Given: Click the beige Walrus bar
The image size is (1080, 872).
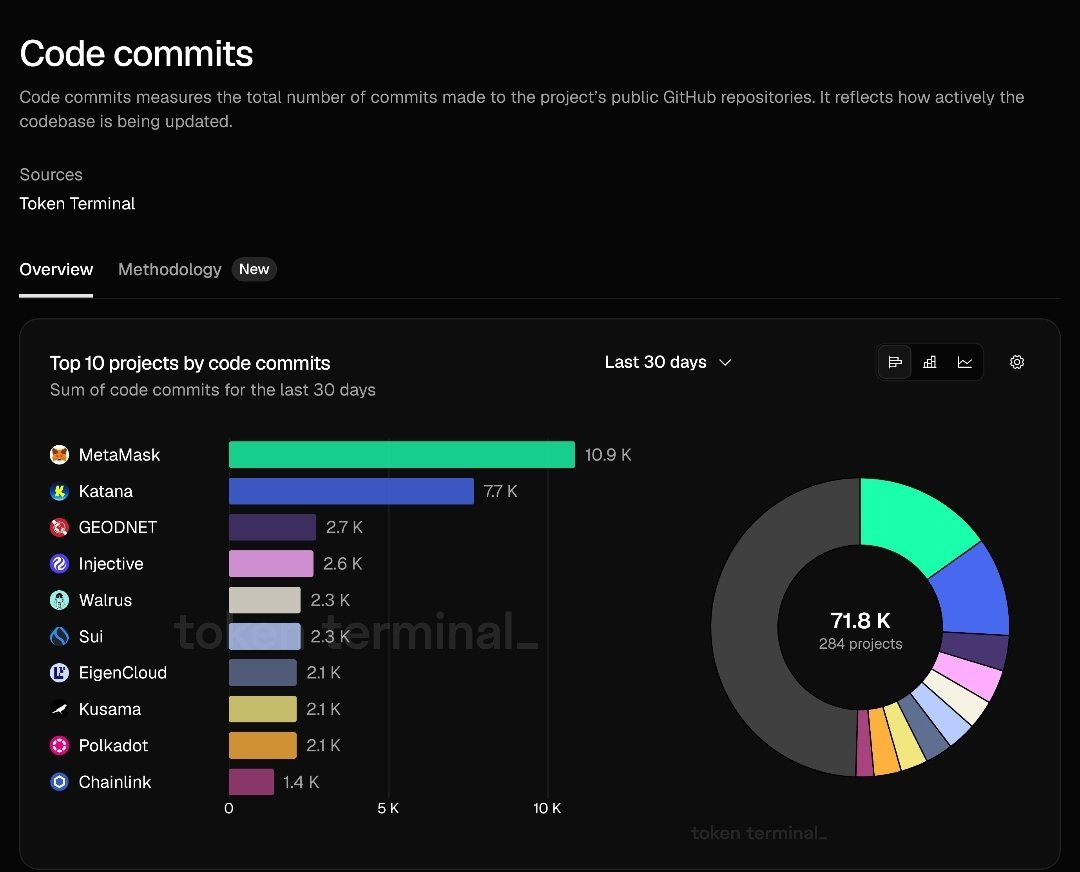Looking at the screenshot, I should (264, 600).
